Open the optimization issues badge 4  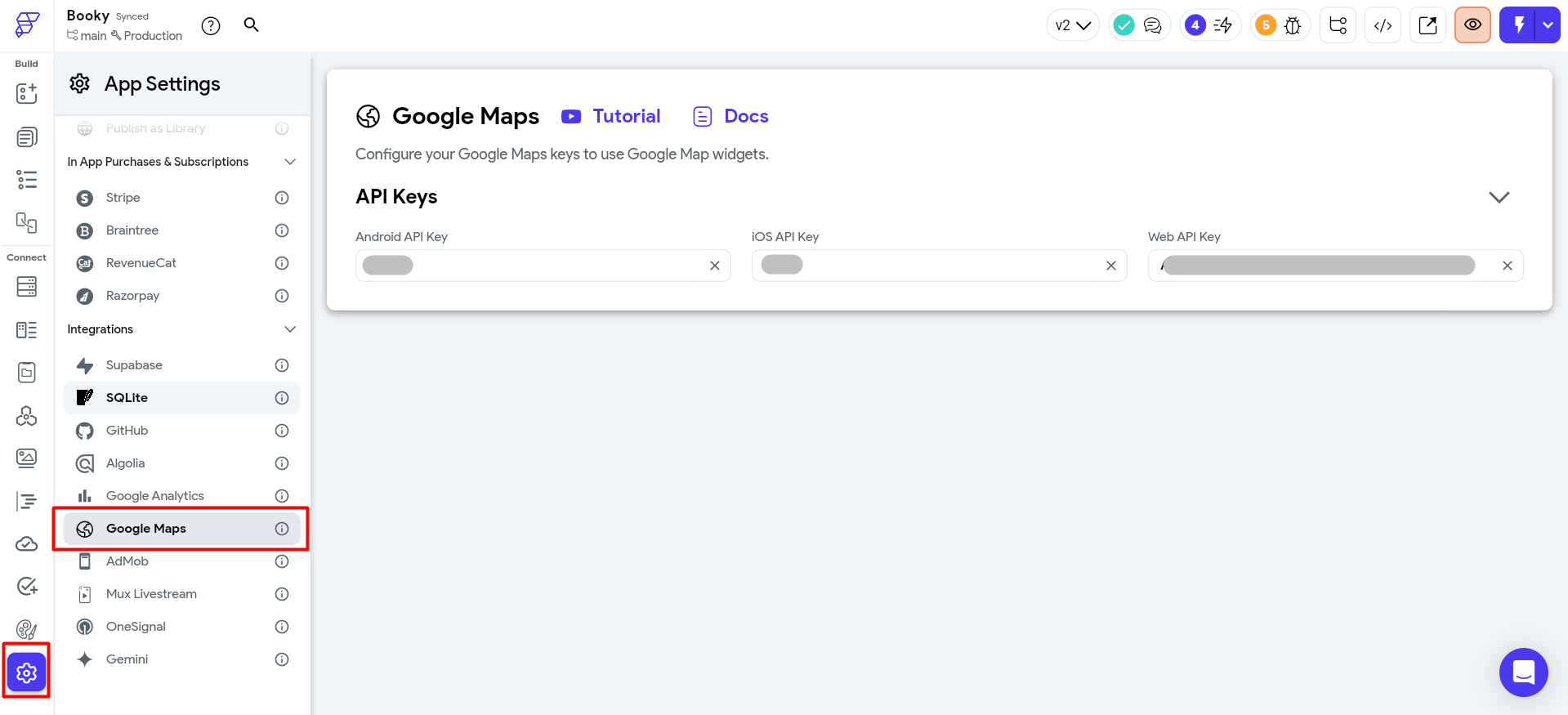click(x=1195, y=25)
